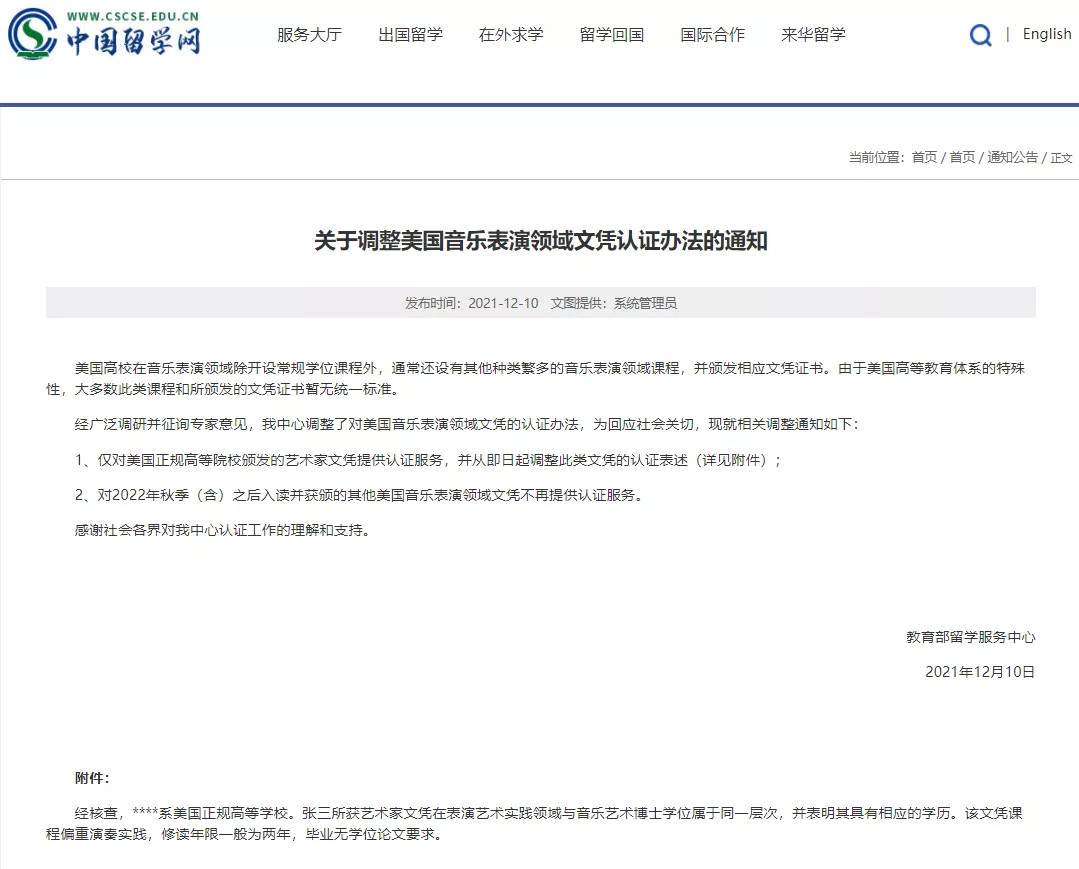1079x869 pixels.
Task: Click the paragraph starting 美国高校在音乐表演领域
Action: tap(535, 378)
